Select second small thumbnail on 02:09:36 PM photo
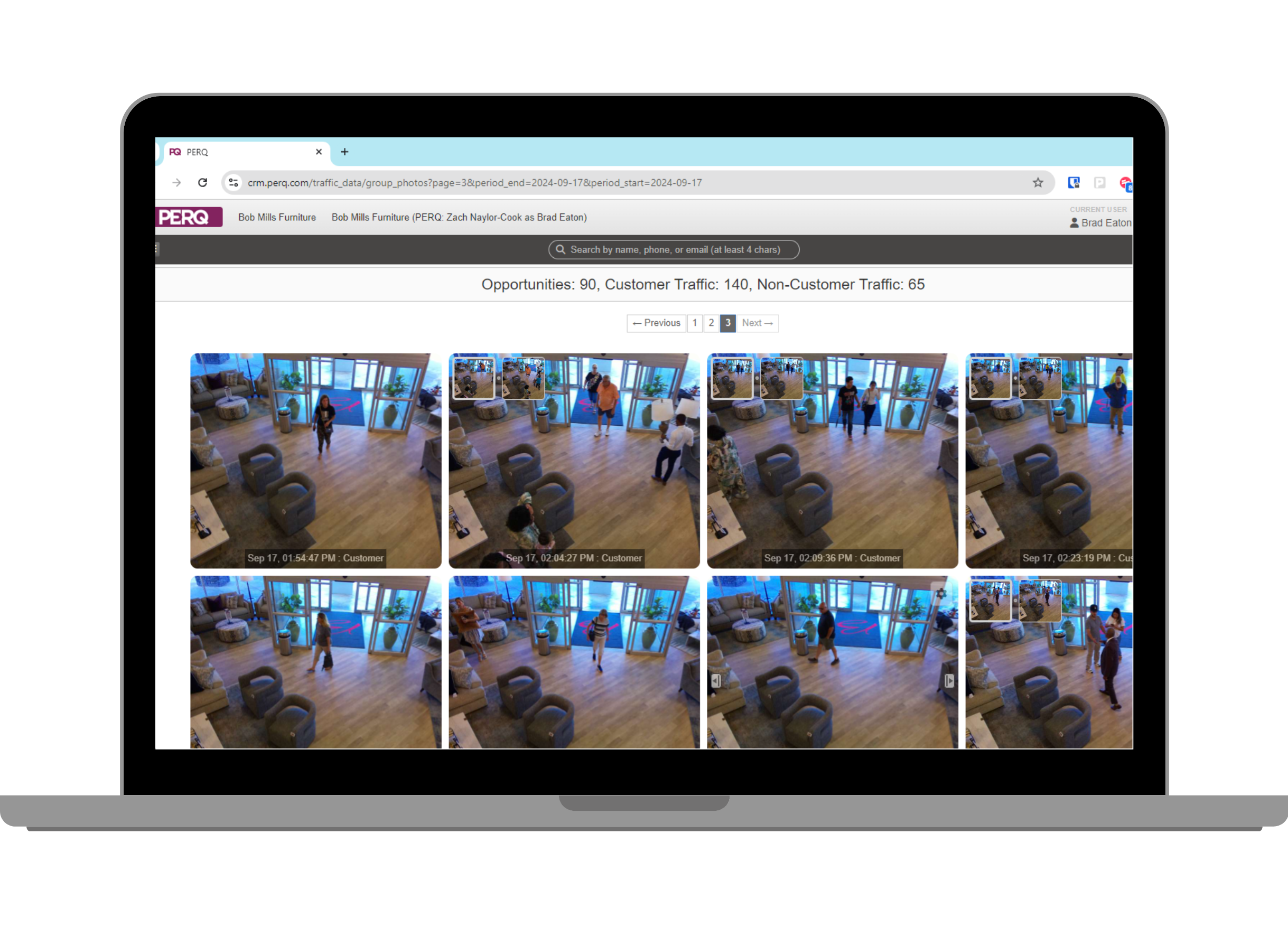1288x927 pixels. tap(781, 378)
